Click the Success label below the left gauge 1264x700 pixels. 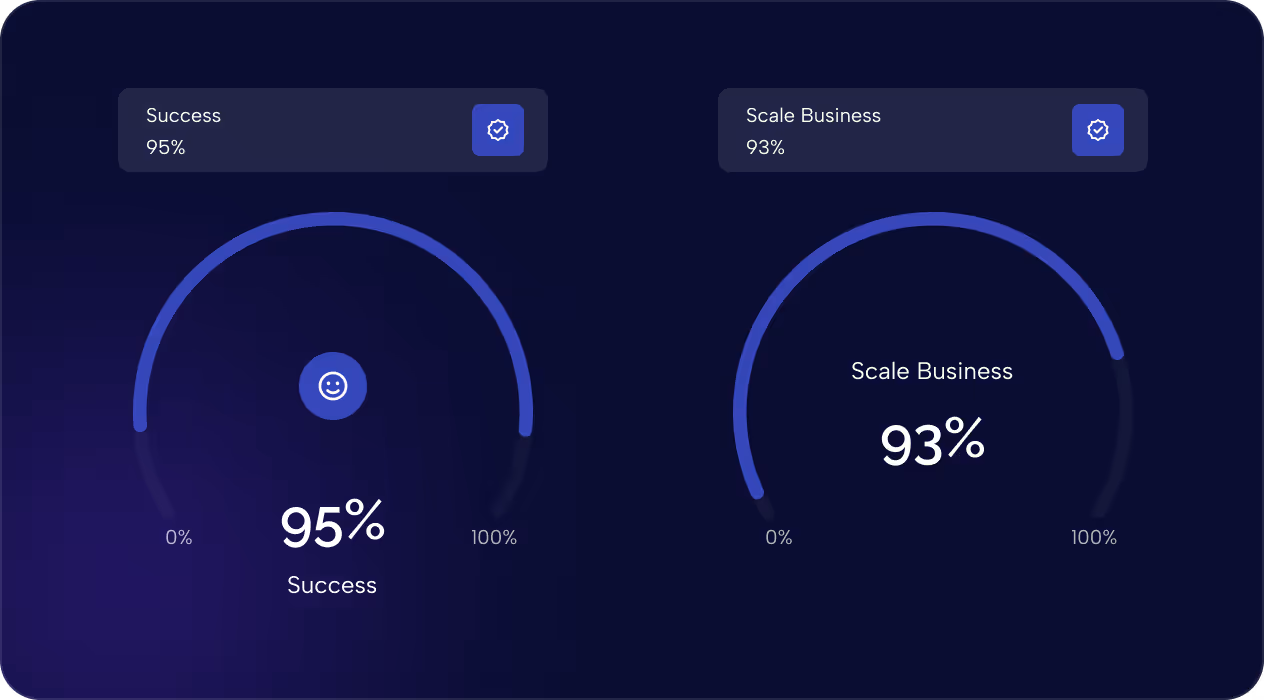[x=332, y=585]
